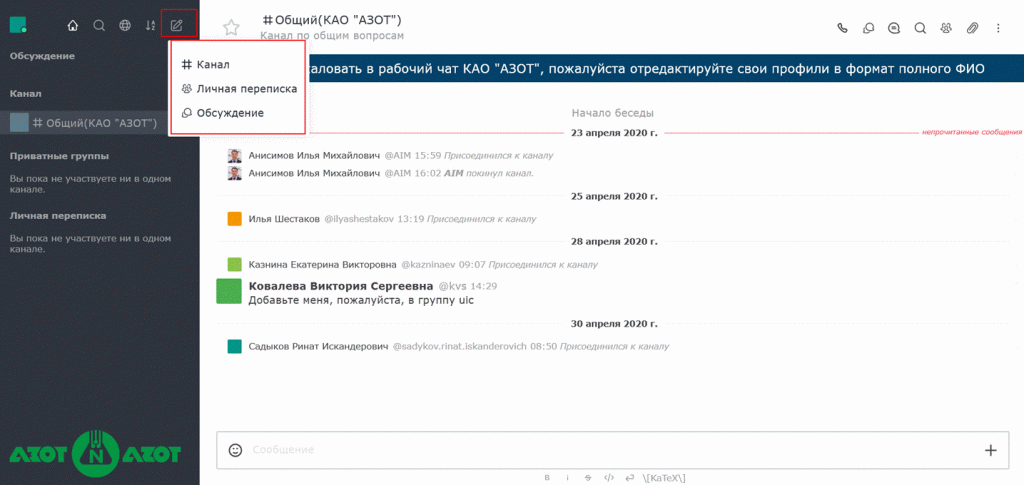The image size is (1024, 485).
Task: Open the green user avatar status menu
Action: [x=18, y=25]
